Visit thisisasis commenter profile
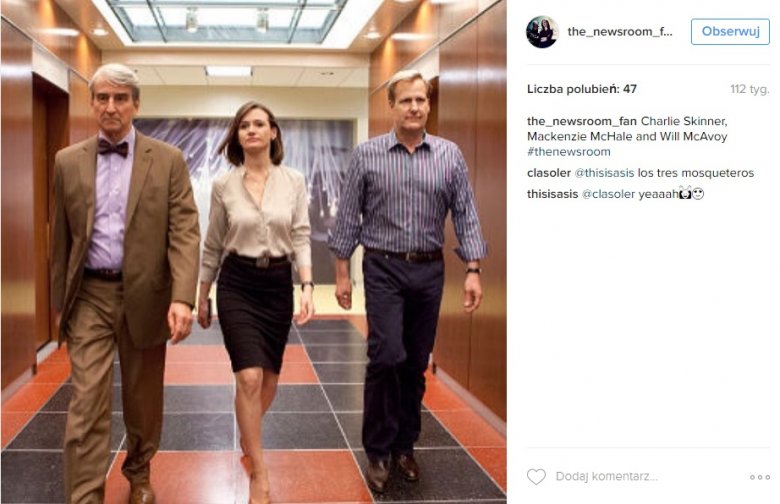 coord(552,194)
